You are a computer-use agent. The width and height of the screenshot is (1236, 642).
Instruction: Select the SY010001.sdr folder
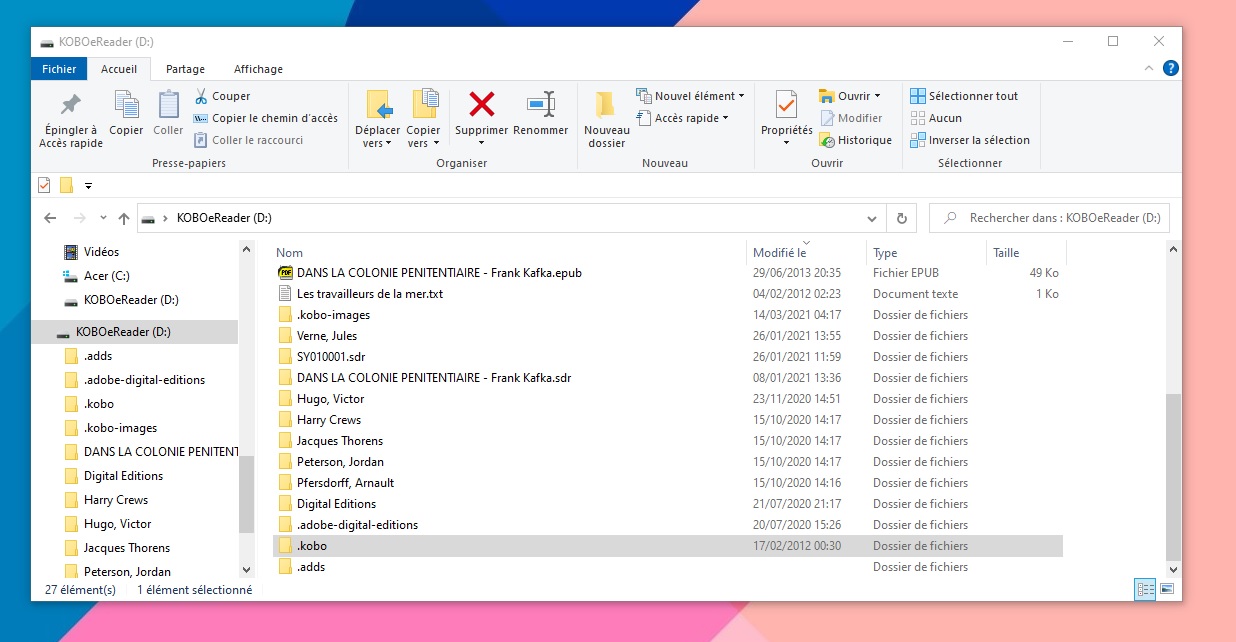pyautogui.click(x=667, y=357)
